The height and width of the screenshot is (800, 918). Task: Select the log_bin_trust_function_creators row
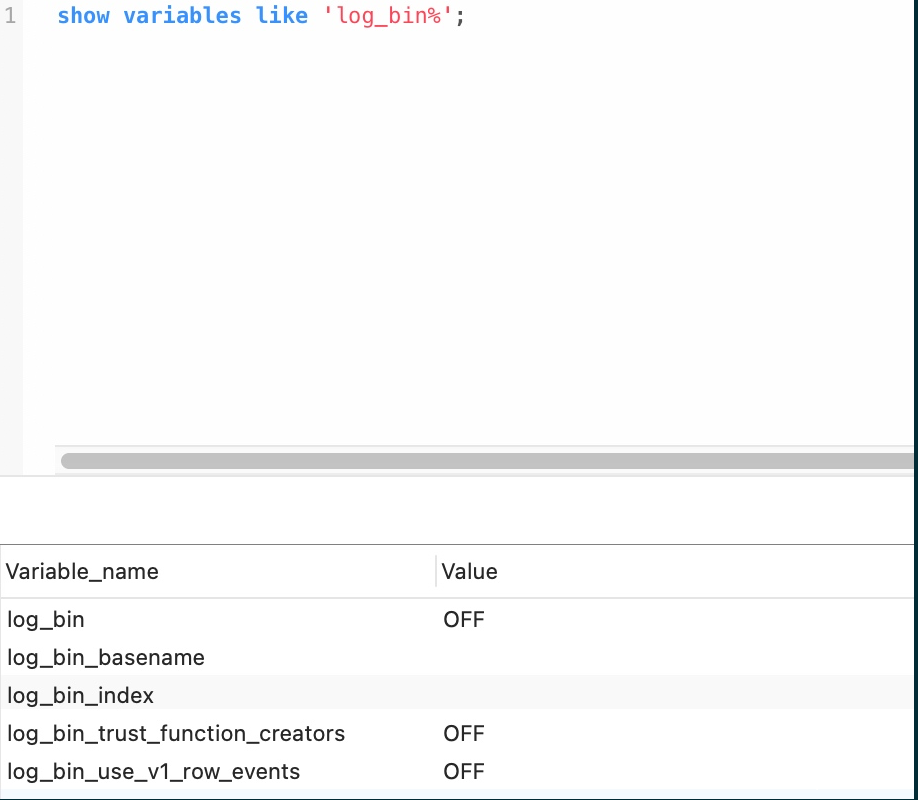pyautogui.click(x=176, y=734)
